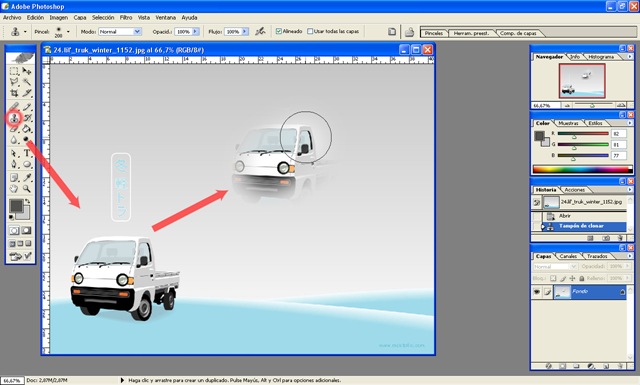Select the Pen tool

(x=14, y=165)
